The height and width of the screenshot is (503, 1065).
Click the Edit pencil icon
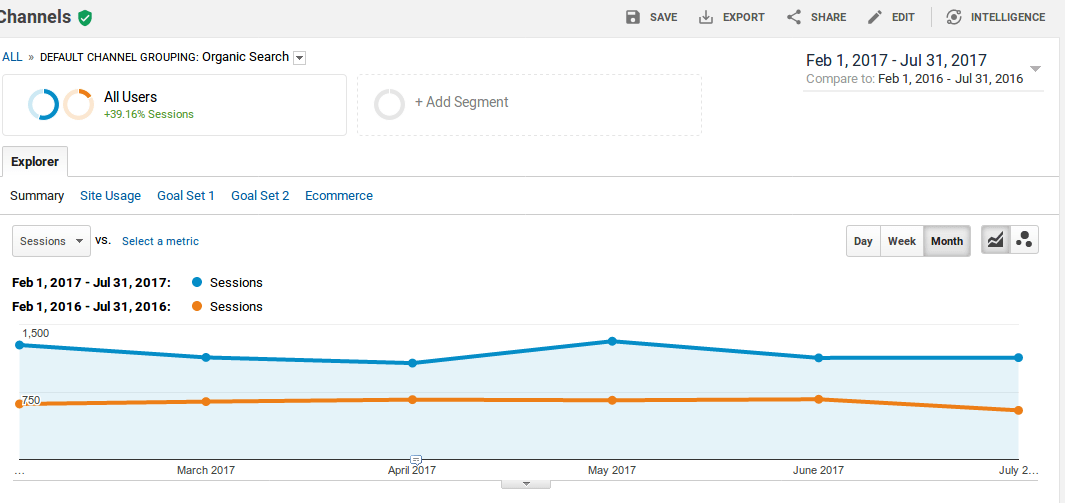[x=875, y=17]
